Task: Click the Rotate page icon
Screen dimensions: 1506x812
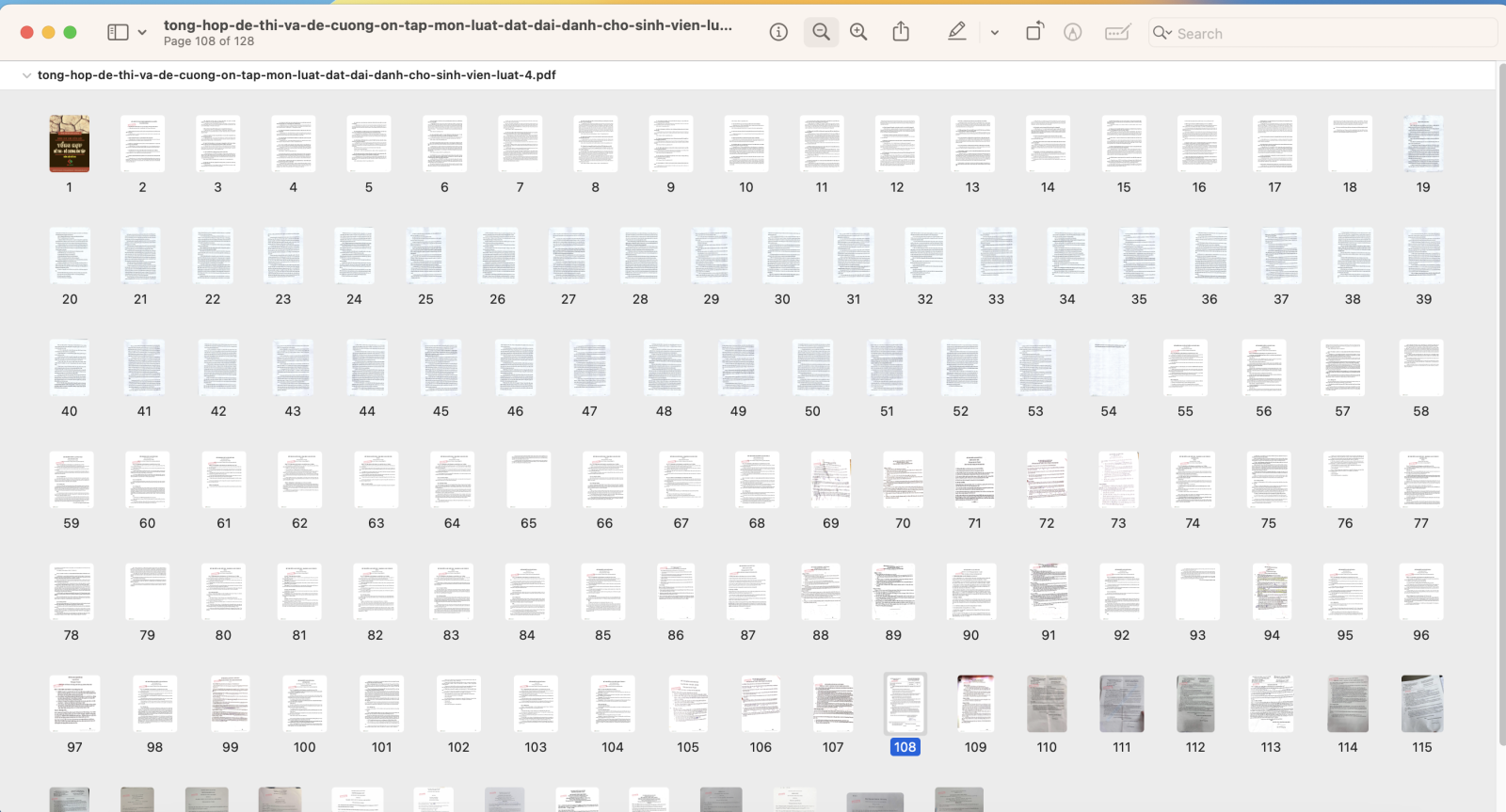Action: click(1034, 32)
